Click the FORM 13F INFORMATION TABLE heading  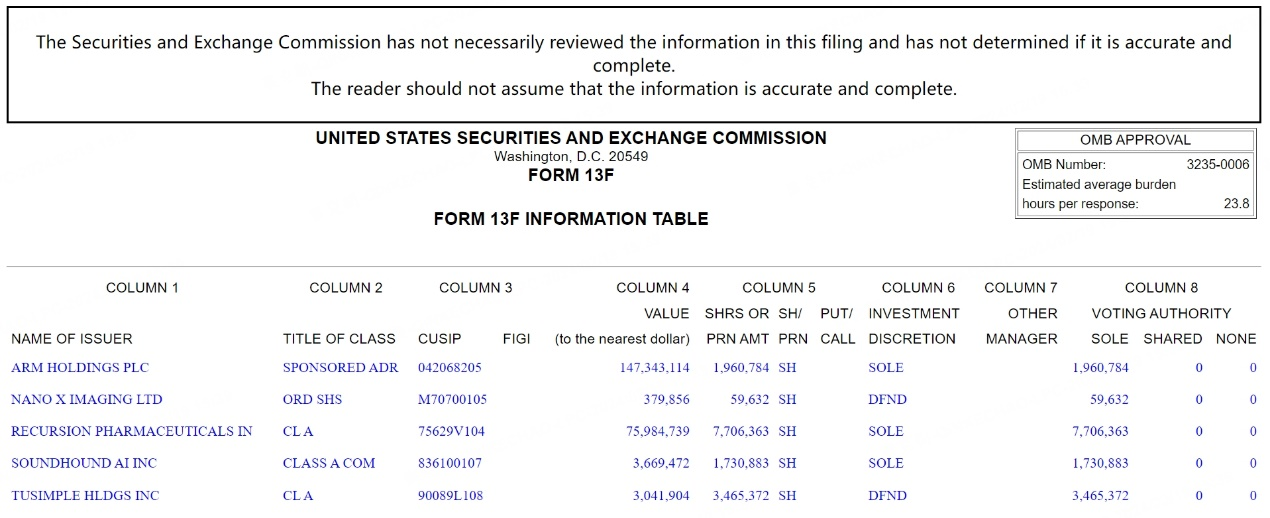(571, 218)
